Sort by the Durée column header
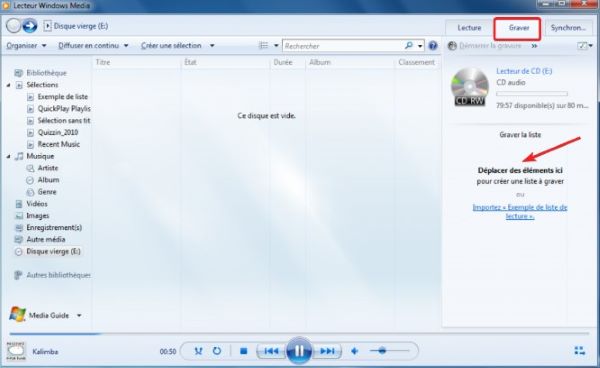The height and width of the screenshot is (368, 600). point(283,62)
